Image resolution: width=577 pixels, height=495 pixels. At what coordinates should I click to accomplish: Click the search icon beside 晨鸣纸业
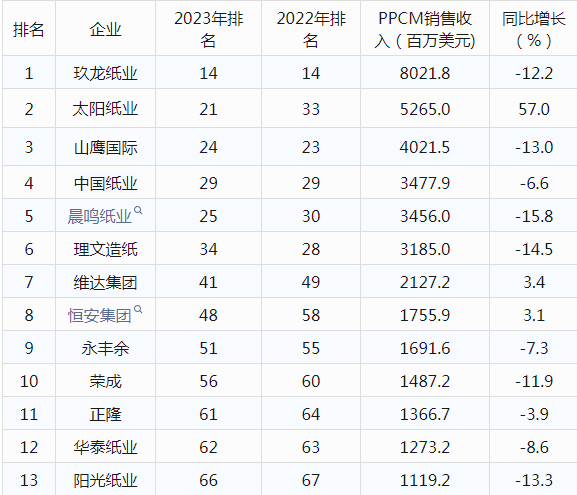[138, 211]
